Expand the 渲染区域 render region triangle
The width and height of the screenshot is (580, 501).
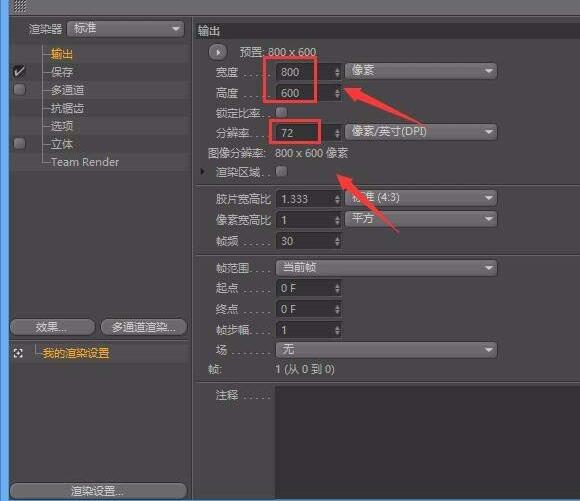pyautogui.click(x=202, y=172)
